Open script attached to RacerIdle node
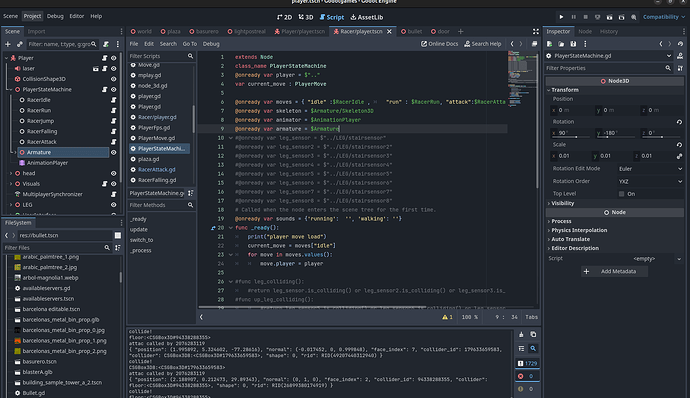This screenshot has width=690, height=398. tap(114, 100)
